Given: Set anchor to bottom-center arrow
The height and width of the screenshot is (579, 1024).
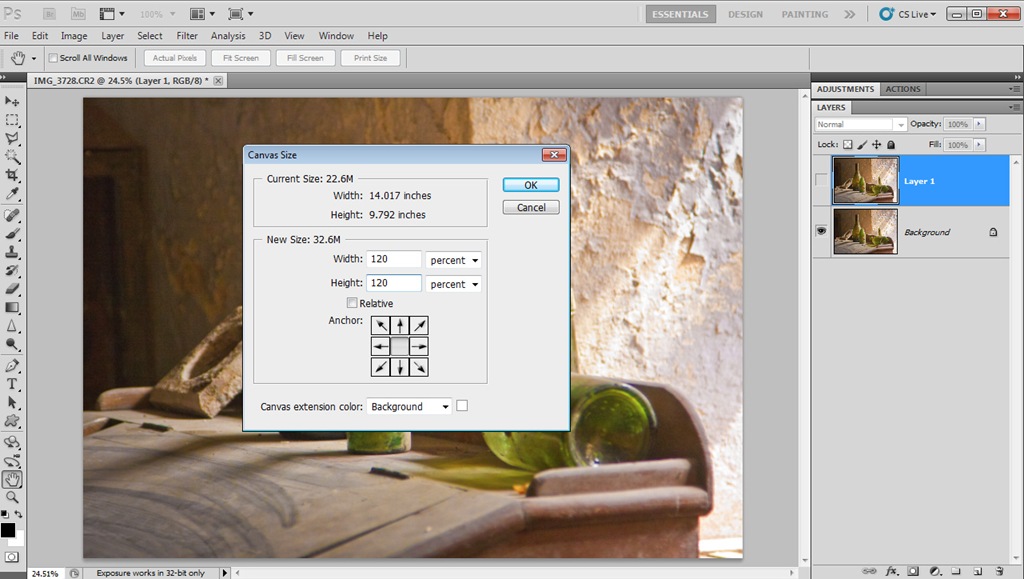Looking at the screenshot, I should point(399,367).
